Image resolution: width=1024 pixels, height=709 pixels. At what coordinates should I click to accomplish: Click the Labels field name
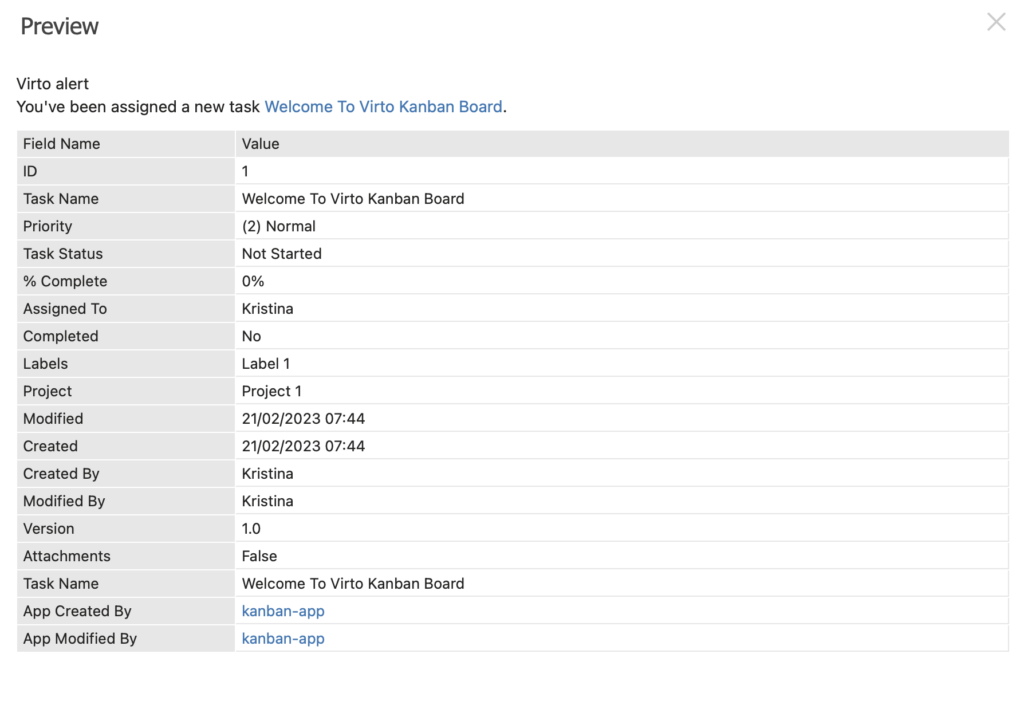tap(45, 363)
